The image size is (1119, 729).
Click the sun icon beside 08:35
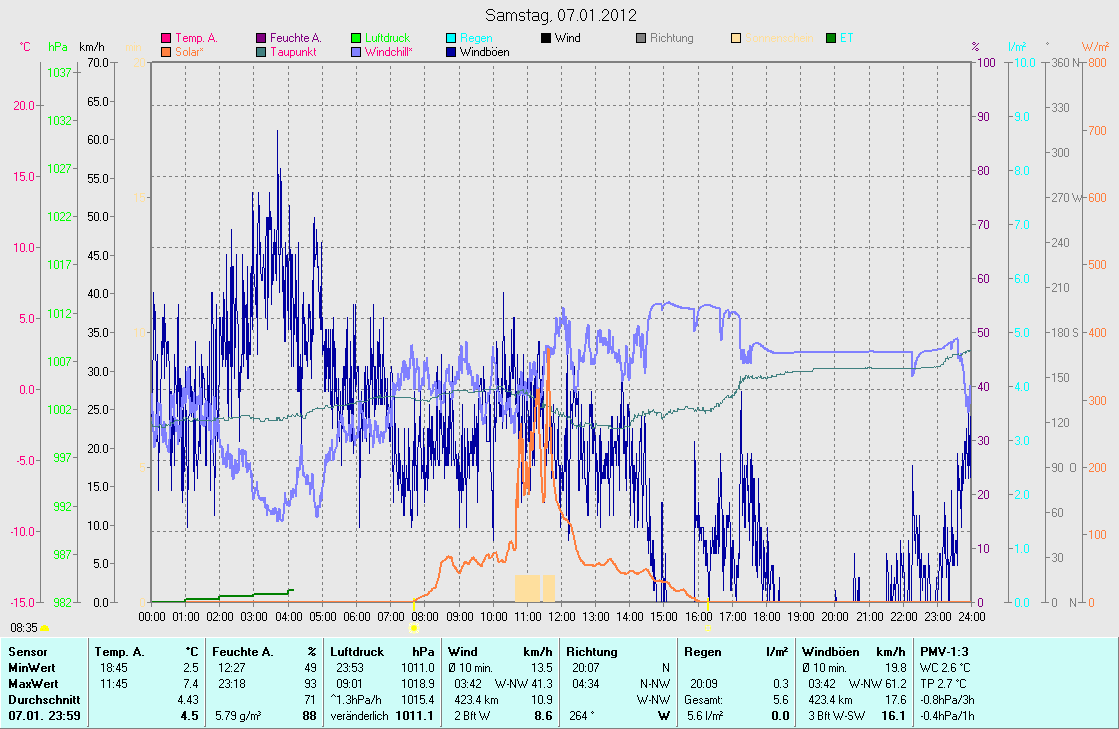coord(44,628)
